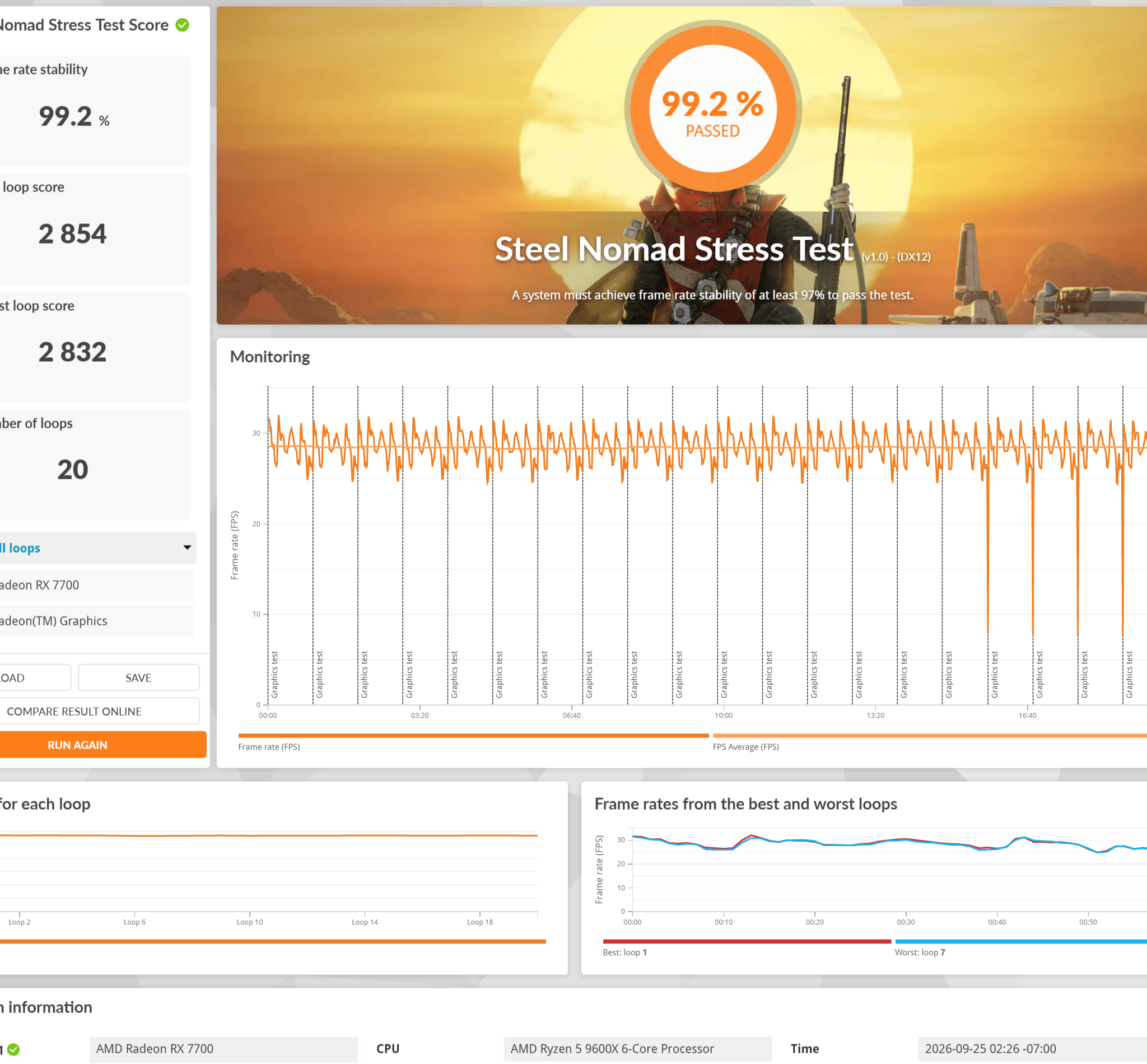Click the 10:00 time axis label in Monitoring
Screen dimensions: 1147x1064
(x=724, y=716)
